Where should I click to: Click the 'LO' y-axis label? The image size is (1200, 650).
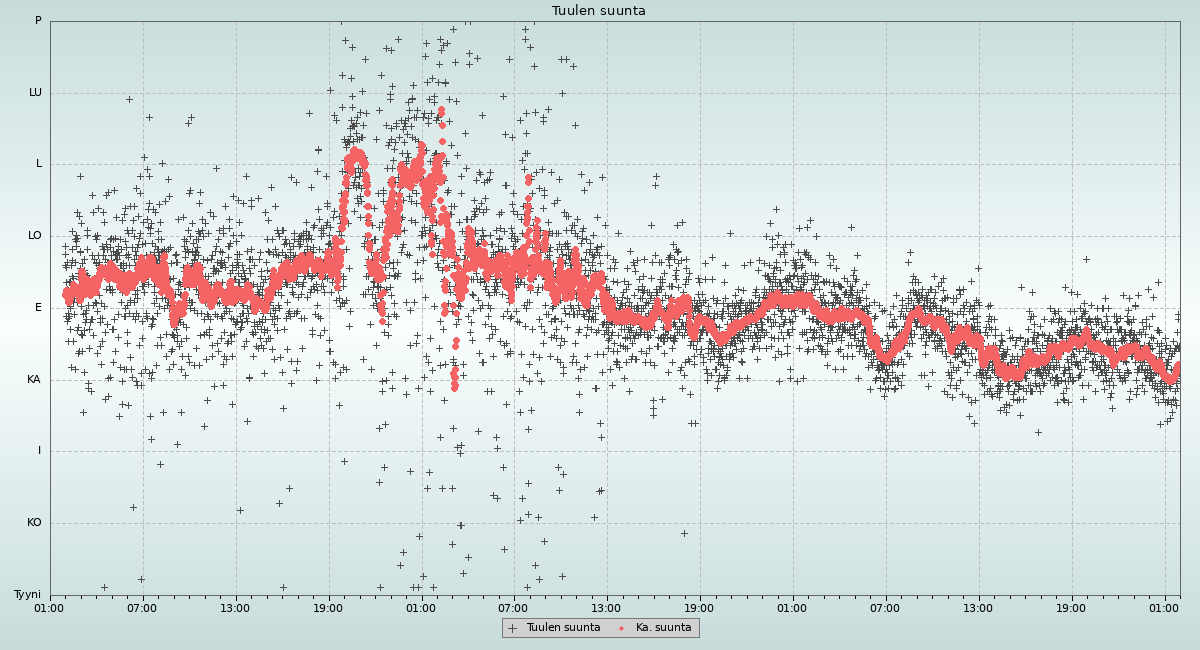35,236
